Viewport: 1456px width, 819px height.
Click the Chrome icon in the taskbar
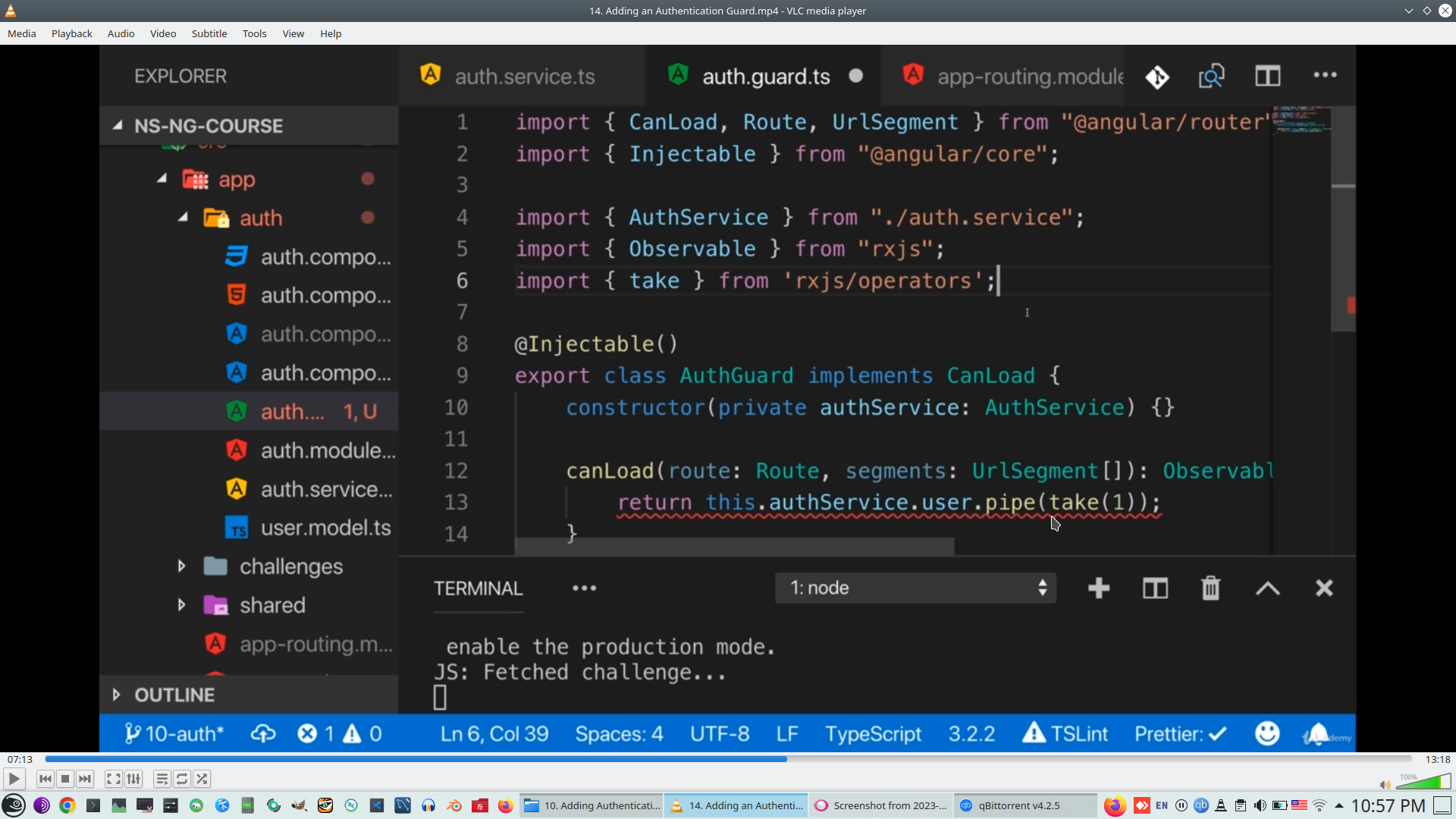pos(67,805)
